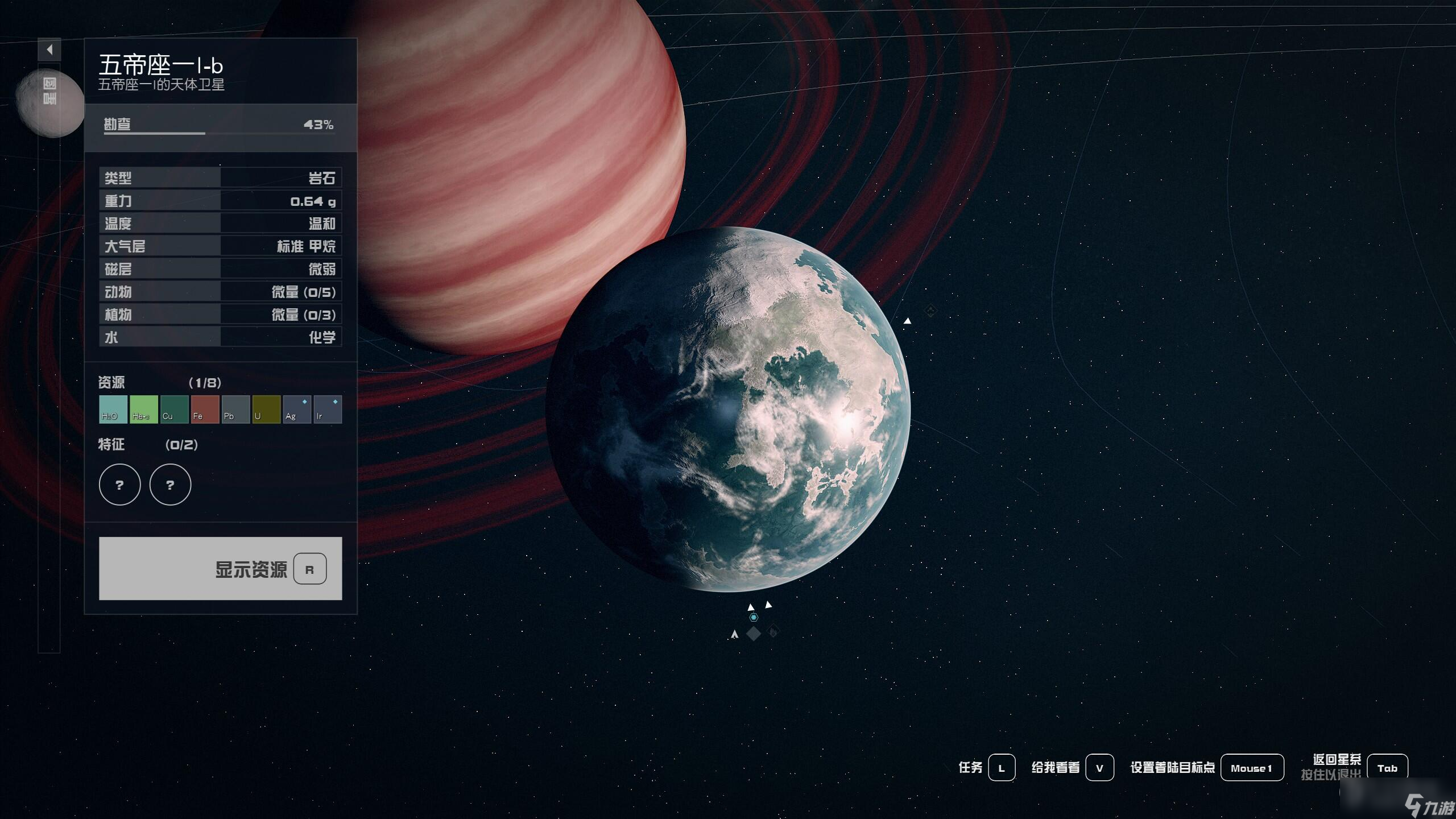Select the H2O water resource tile
The image size is (1456, 819).
pos(113,409)
